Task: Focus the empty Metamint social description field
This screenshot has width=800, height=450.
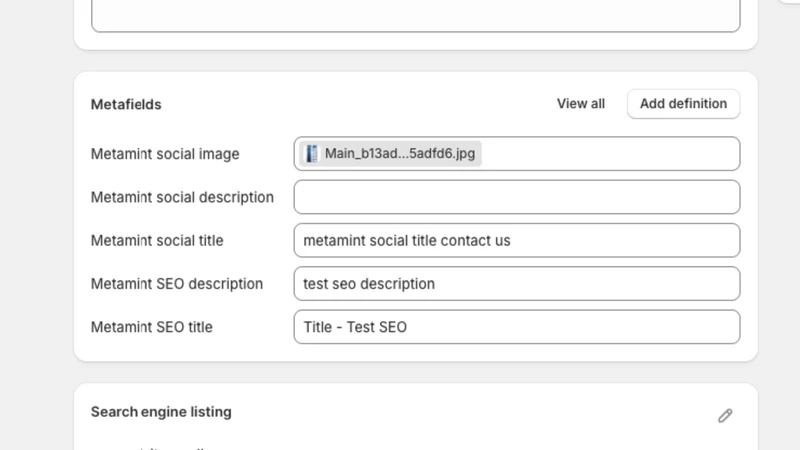Action: pos(517,197)
